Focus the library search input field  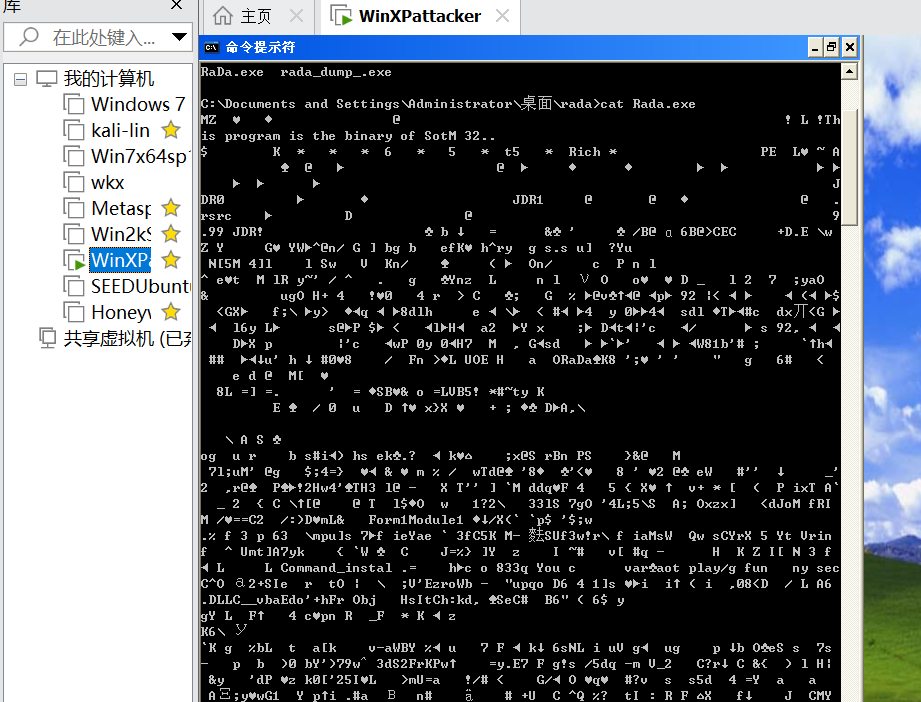98,38
